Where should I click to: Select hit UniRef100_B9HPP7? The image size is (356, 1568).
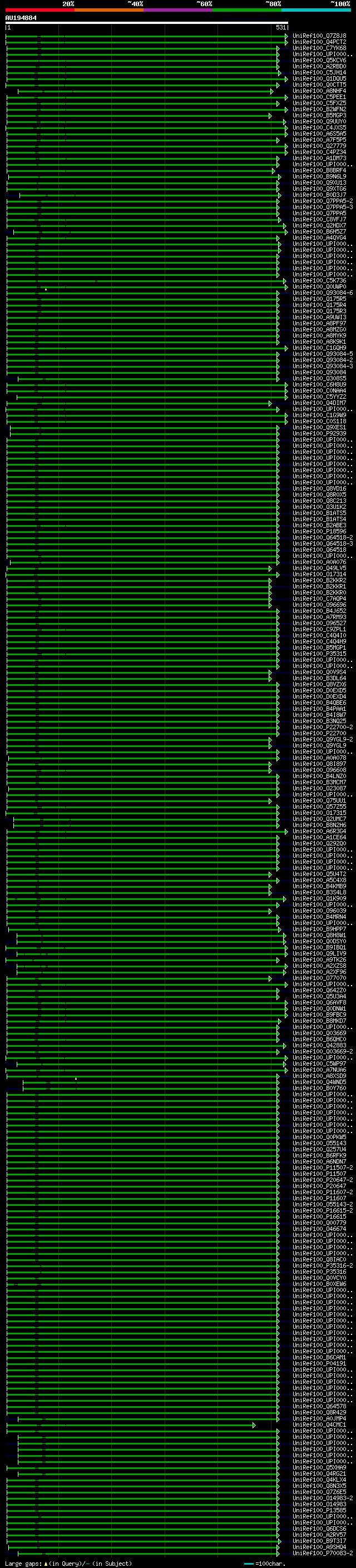[x=319, y=929]
